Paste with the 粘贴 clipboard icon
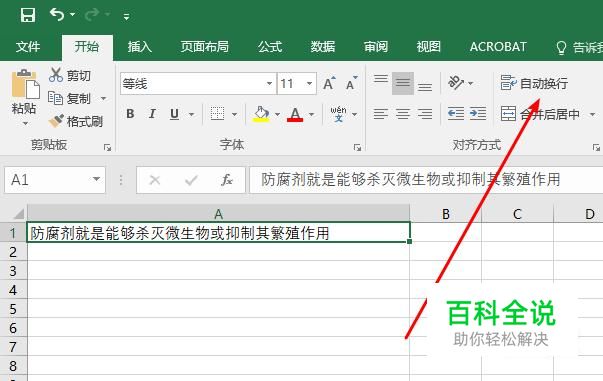Screen dimensions: 603x381 (26, 84)
